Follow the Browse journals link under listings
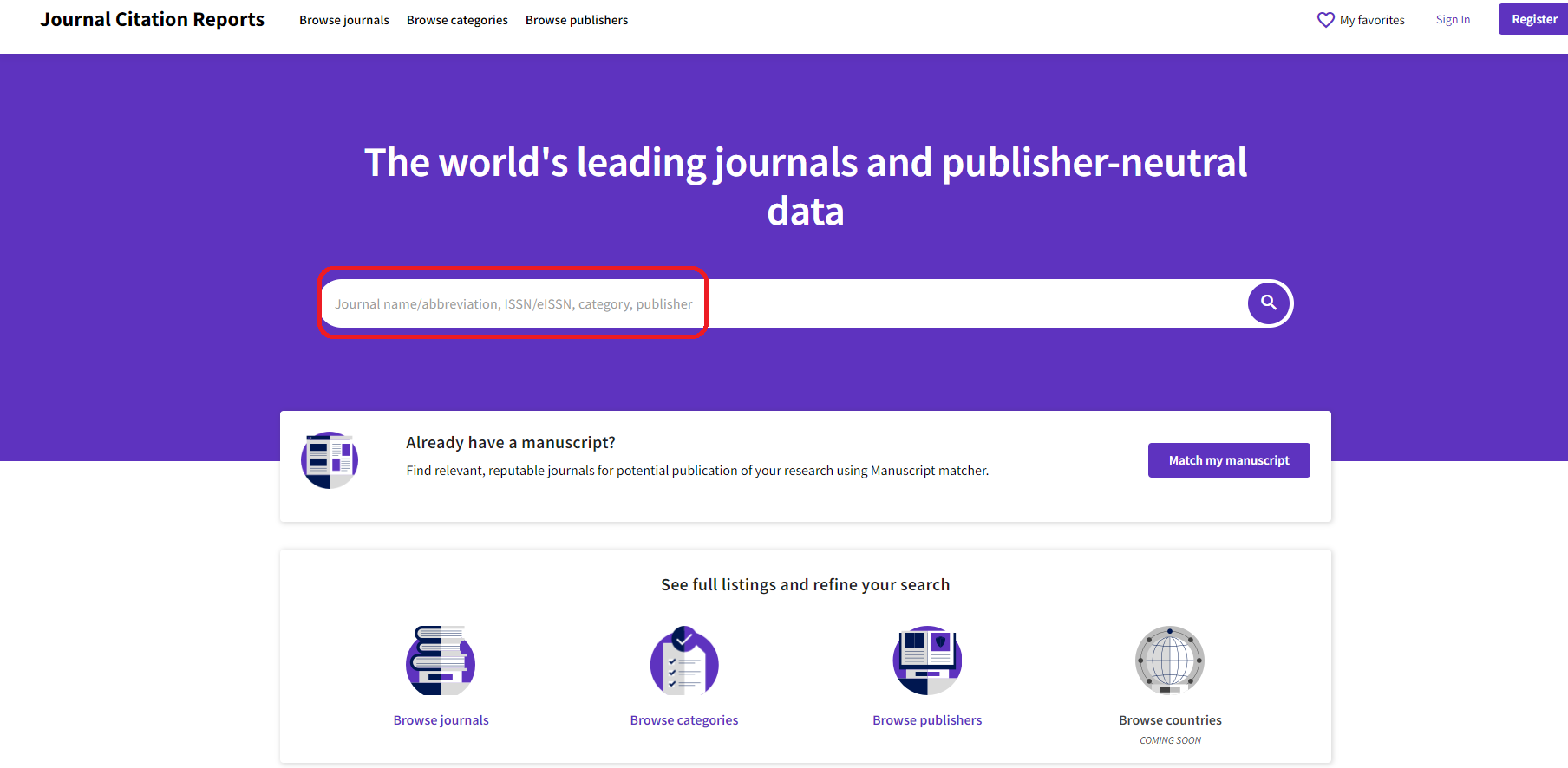 [441, 720]
